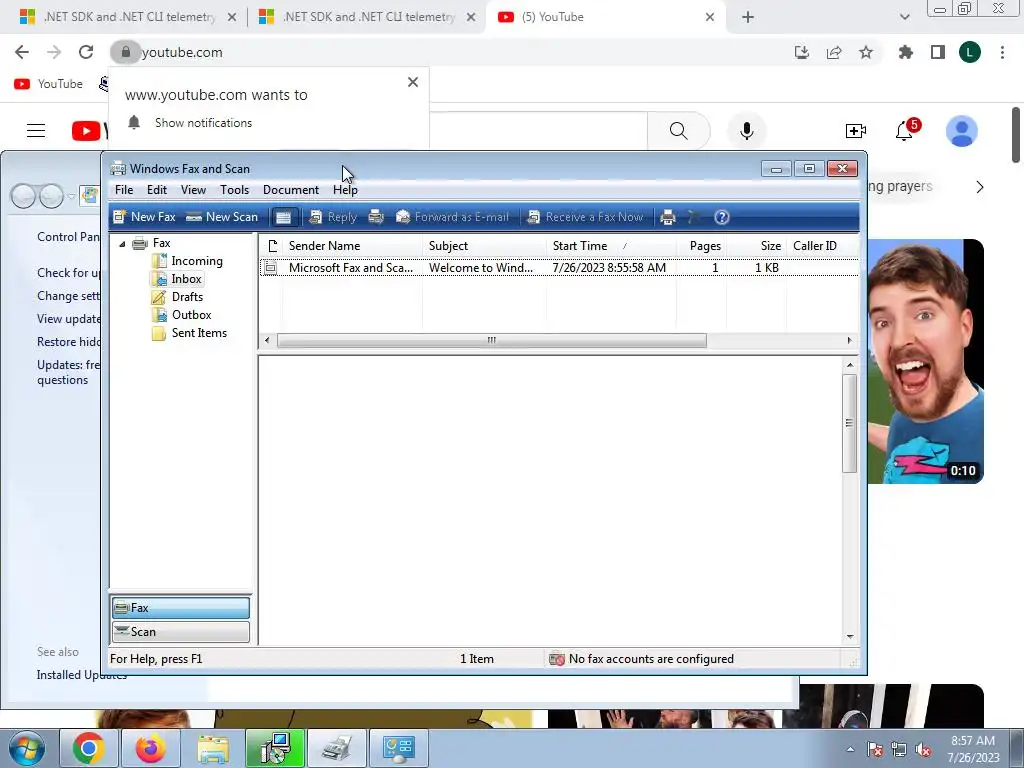
Task: Click the YouTube voice search microphone
Action: (x=746, y=131)
